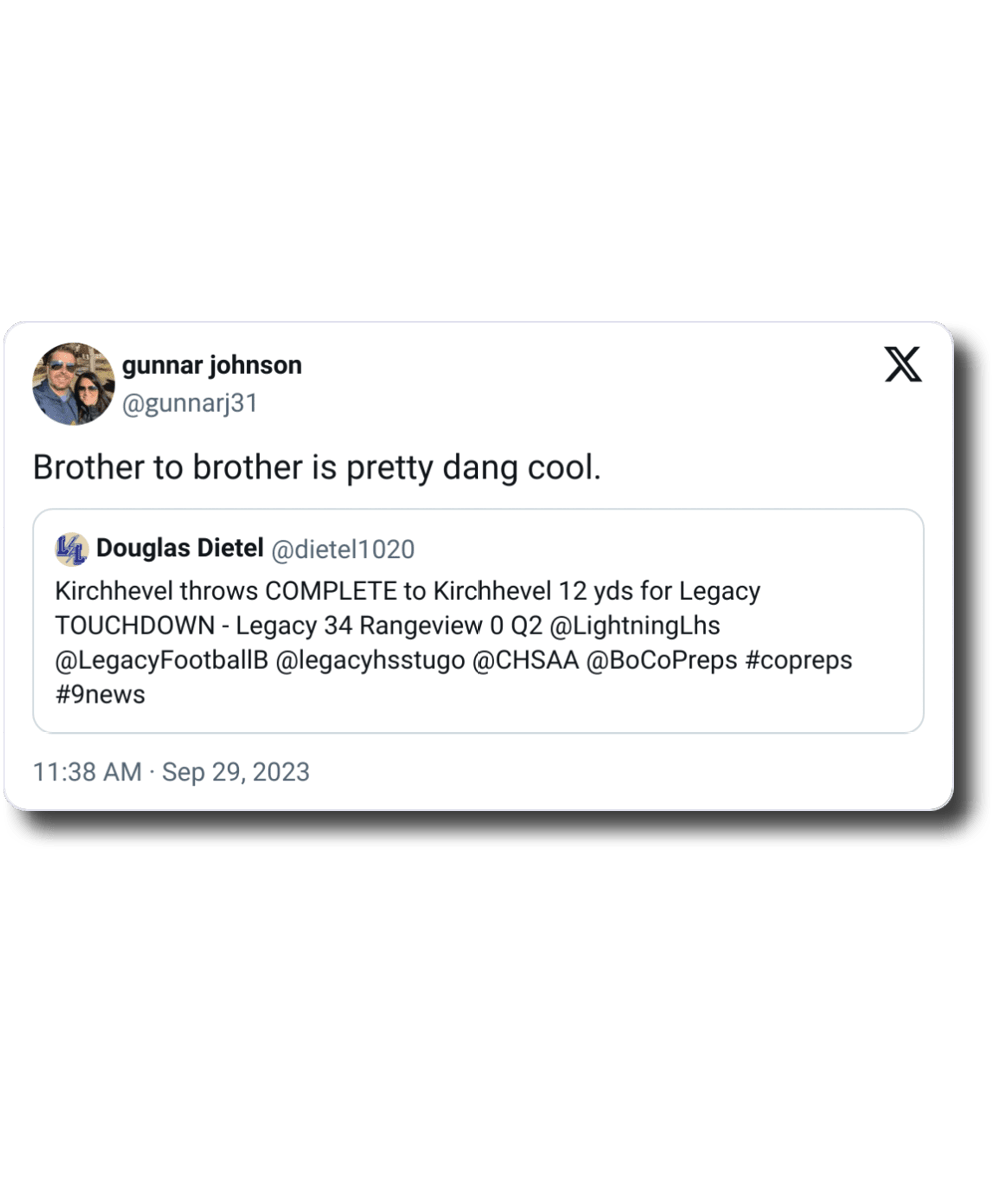Click Douglas Dietel's Legacy logo avatar
The width and height of the screenshot is (996, 1177).
click(x=72, y=549)
